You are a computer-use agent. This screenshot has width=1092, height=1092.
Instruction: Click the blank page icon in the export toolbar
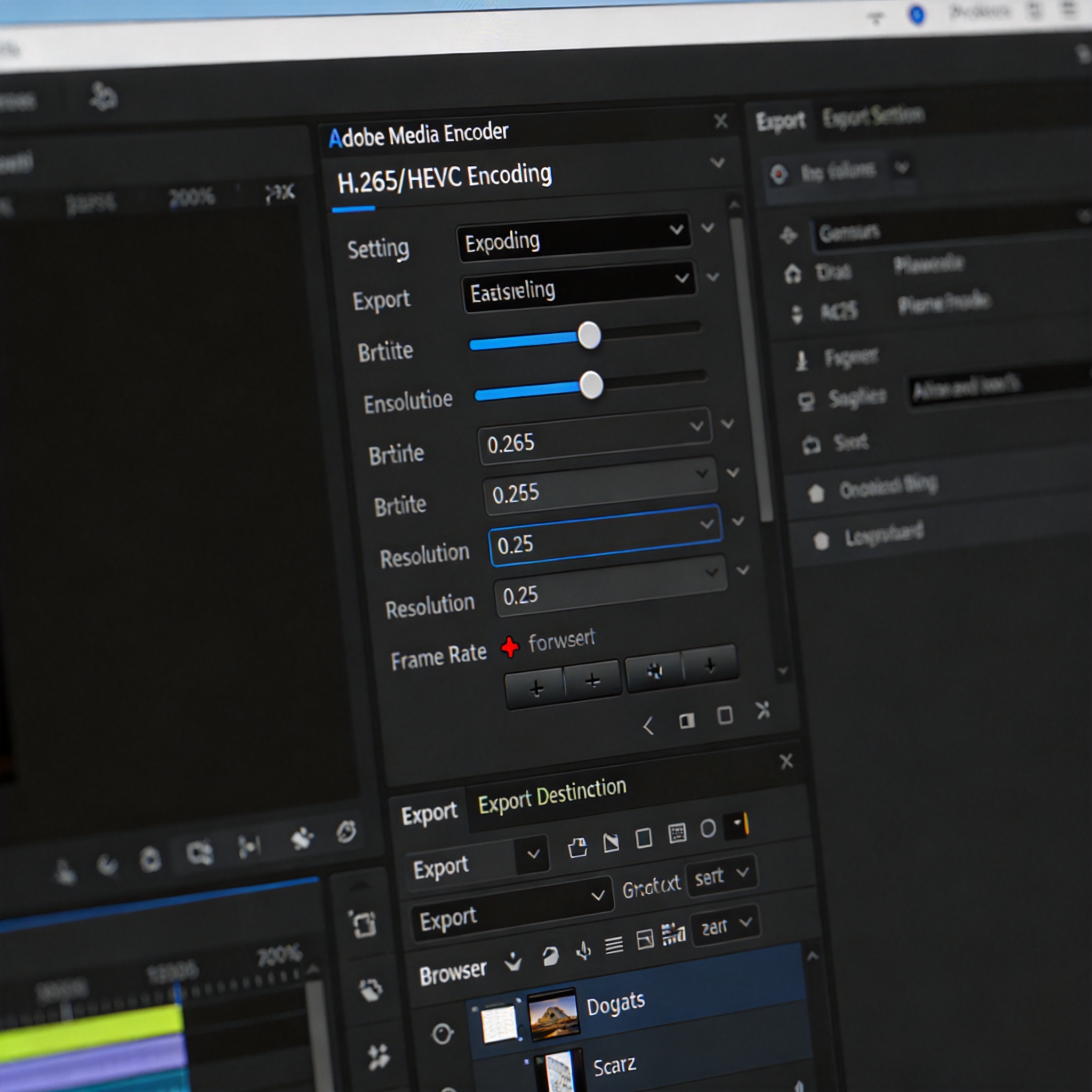(x=644, y=838)
